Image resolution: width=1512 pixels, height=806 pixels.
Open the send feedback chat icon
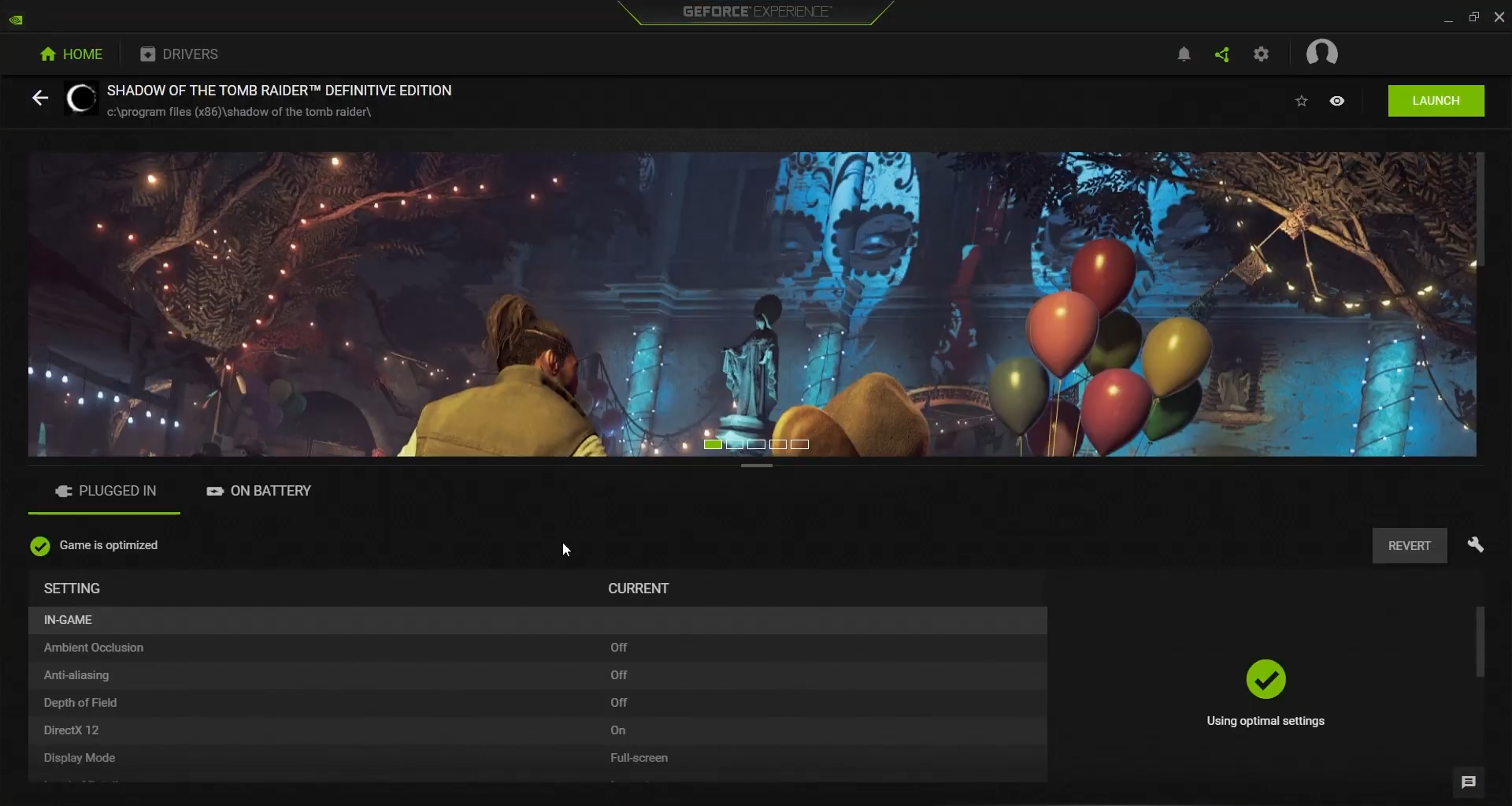(1468, 782)
